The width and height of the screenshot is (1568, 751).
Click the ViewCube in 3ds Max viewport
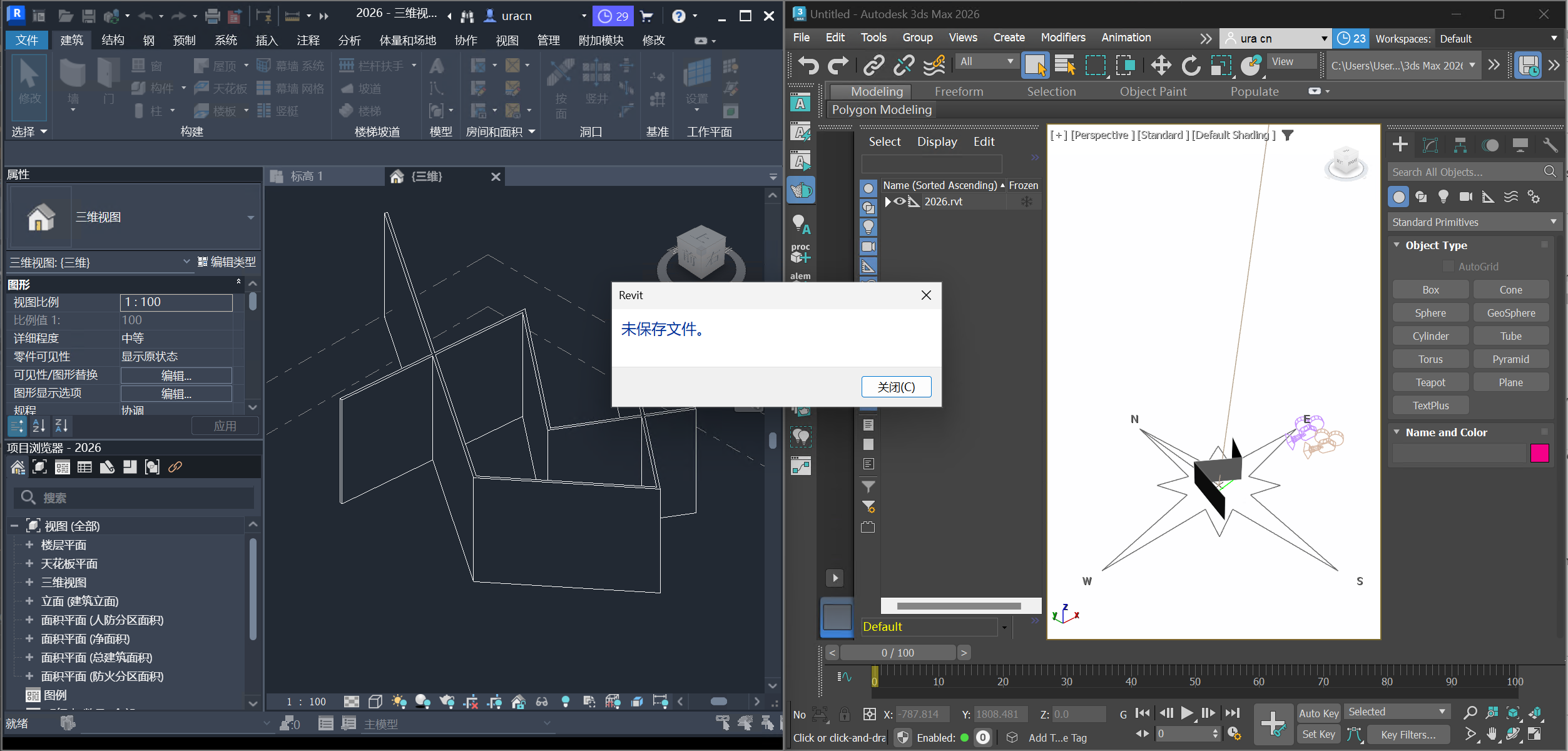click(1345, 163)
